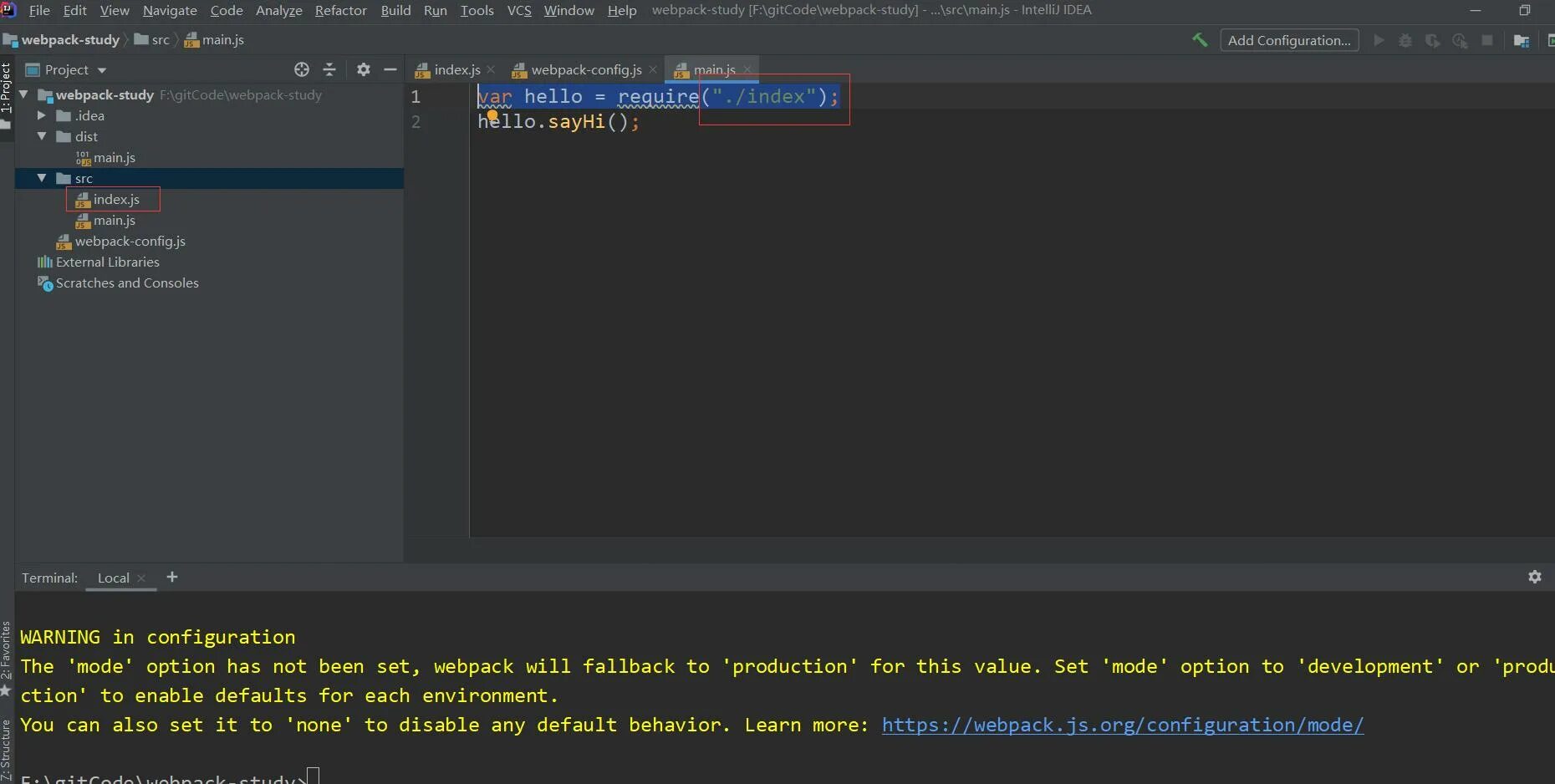Expand the .idea folder arrow
Screen dimensions: 1555x784
[42, 115]
